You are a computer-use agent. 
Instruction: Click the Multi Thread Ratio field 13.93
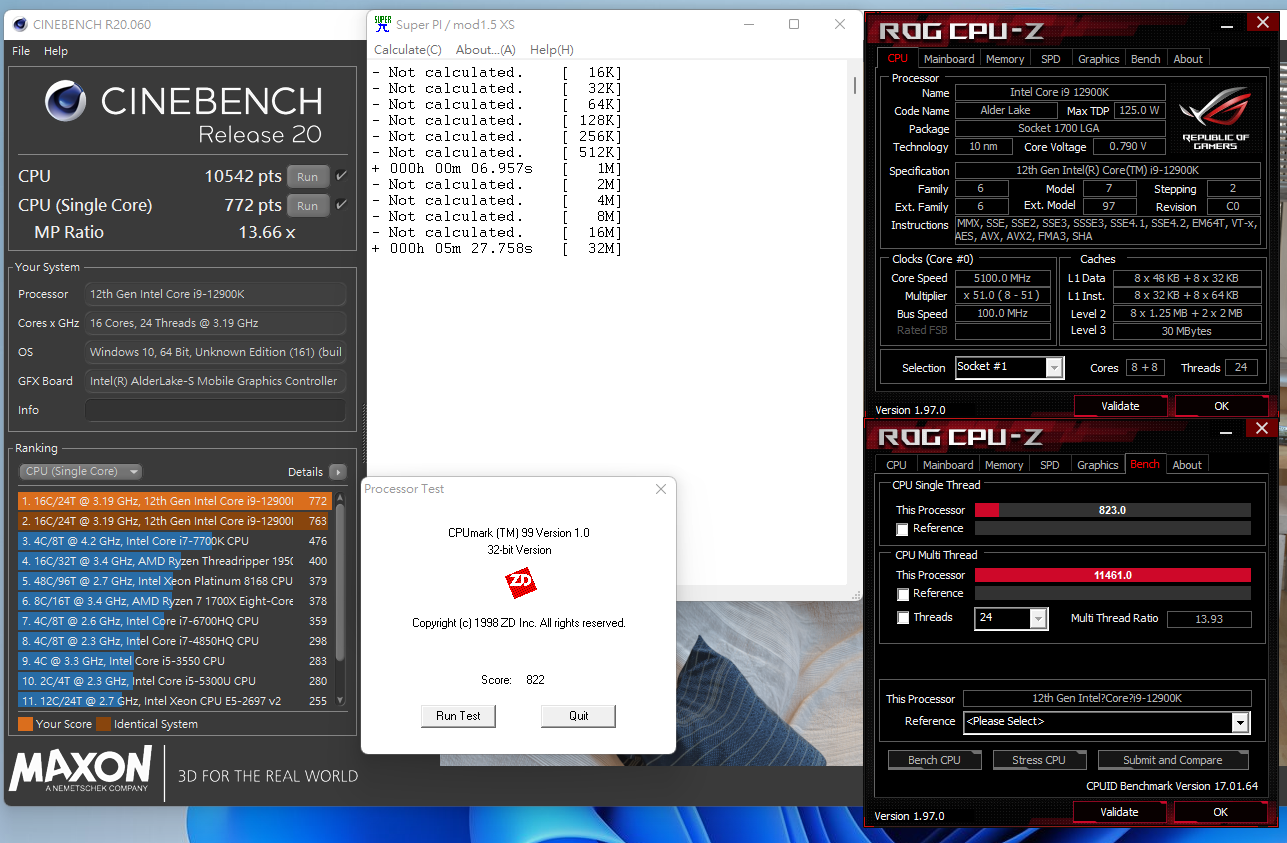[x=1209, y=619]
